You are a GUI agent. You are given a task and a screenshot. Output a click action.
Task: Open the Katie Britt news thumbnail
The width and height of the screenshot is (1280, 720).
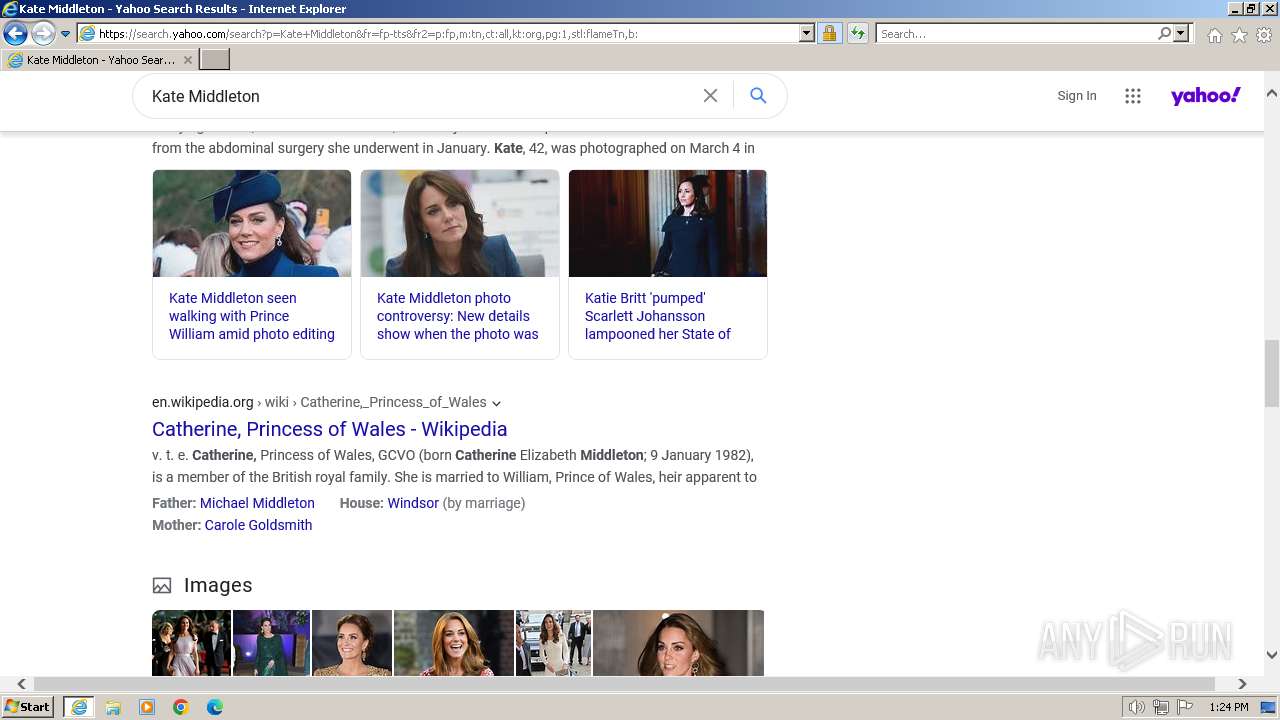coord(668,223)
